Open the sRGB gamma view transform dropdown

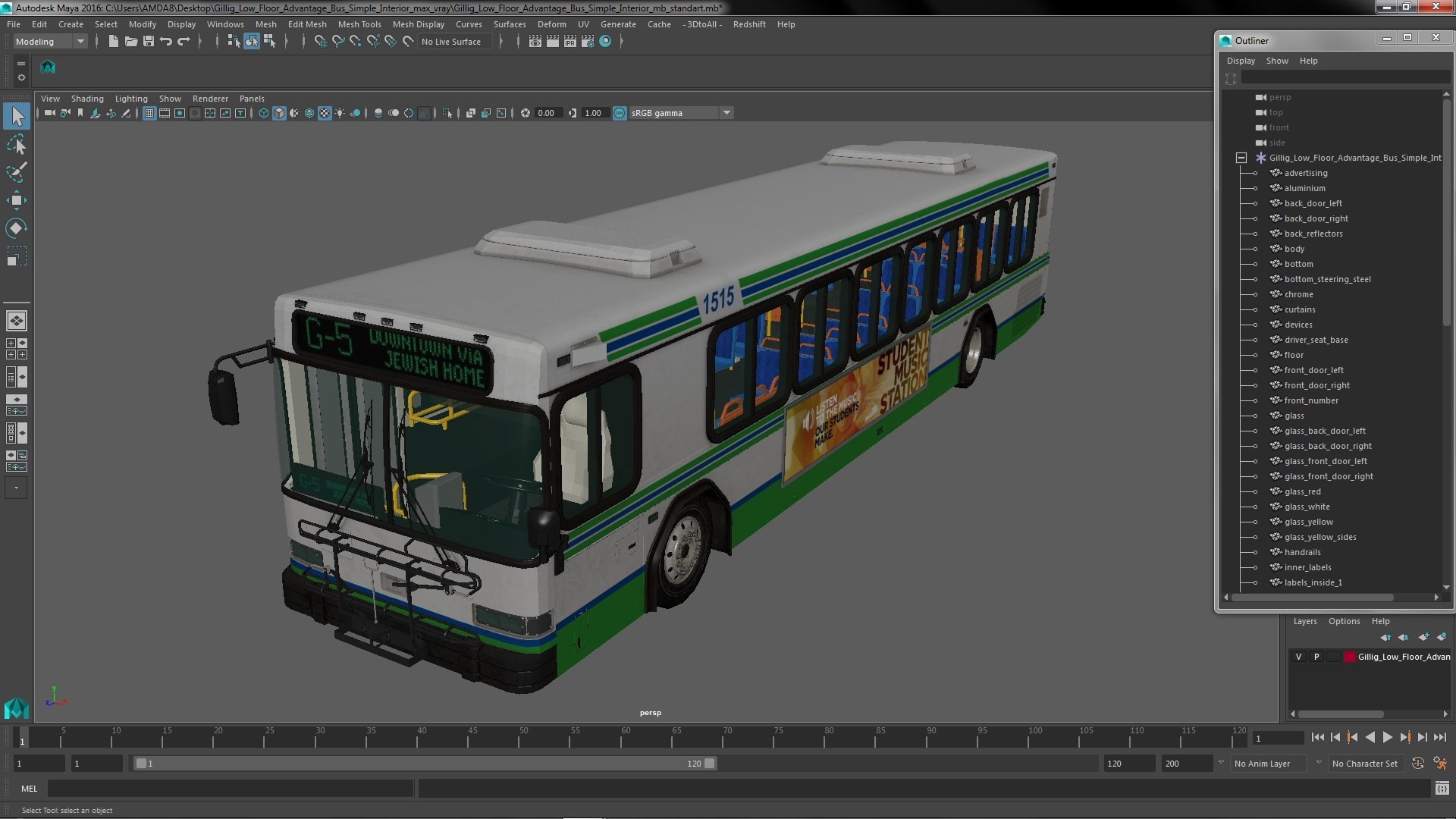[681, 113]
